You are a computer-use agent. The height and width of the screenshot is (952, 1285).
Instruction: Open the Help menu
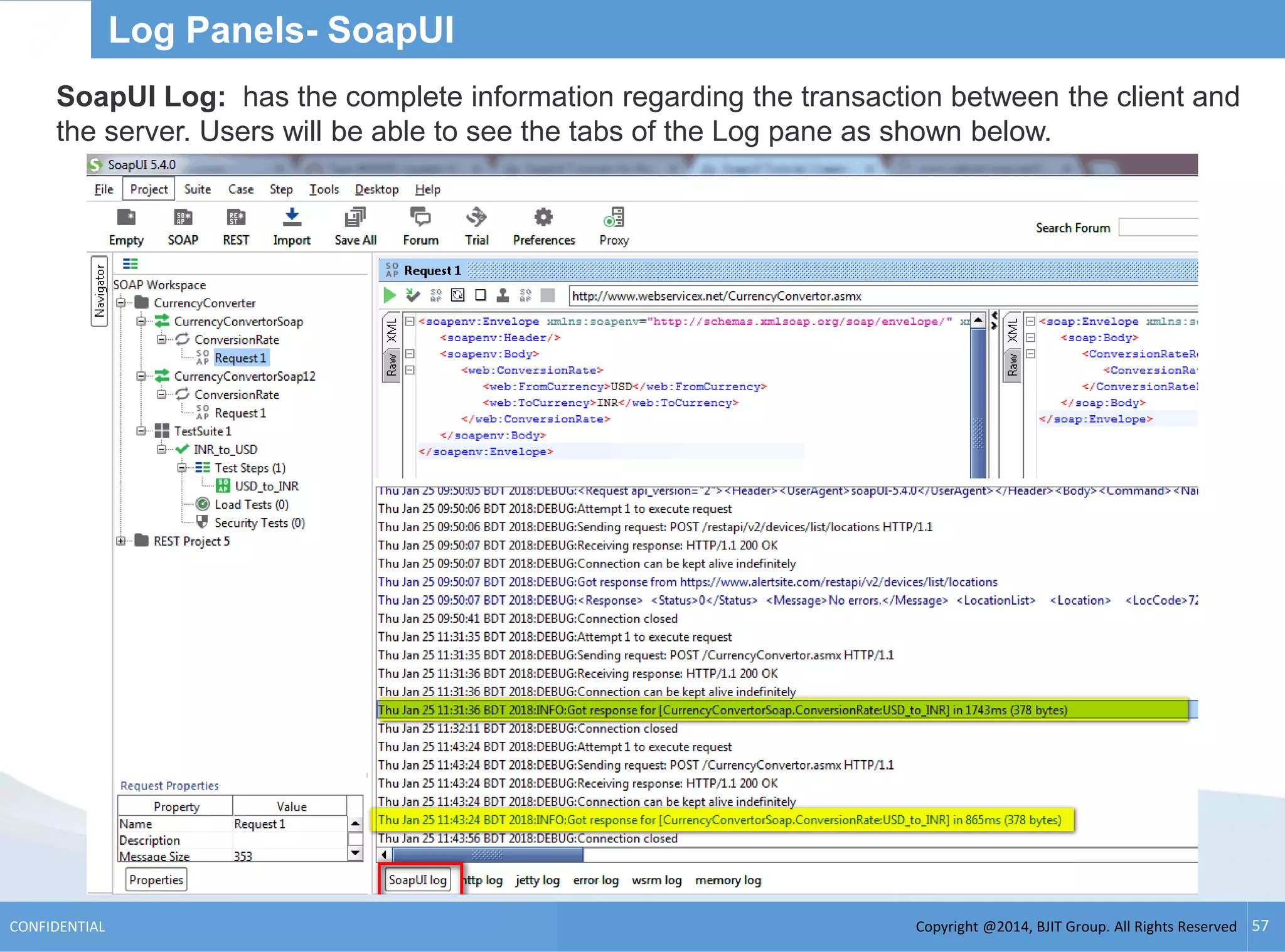point(427,189)
